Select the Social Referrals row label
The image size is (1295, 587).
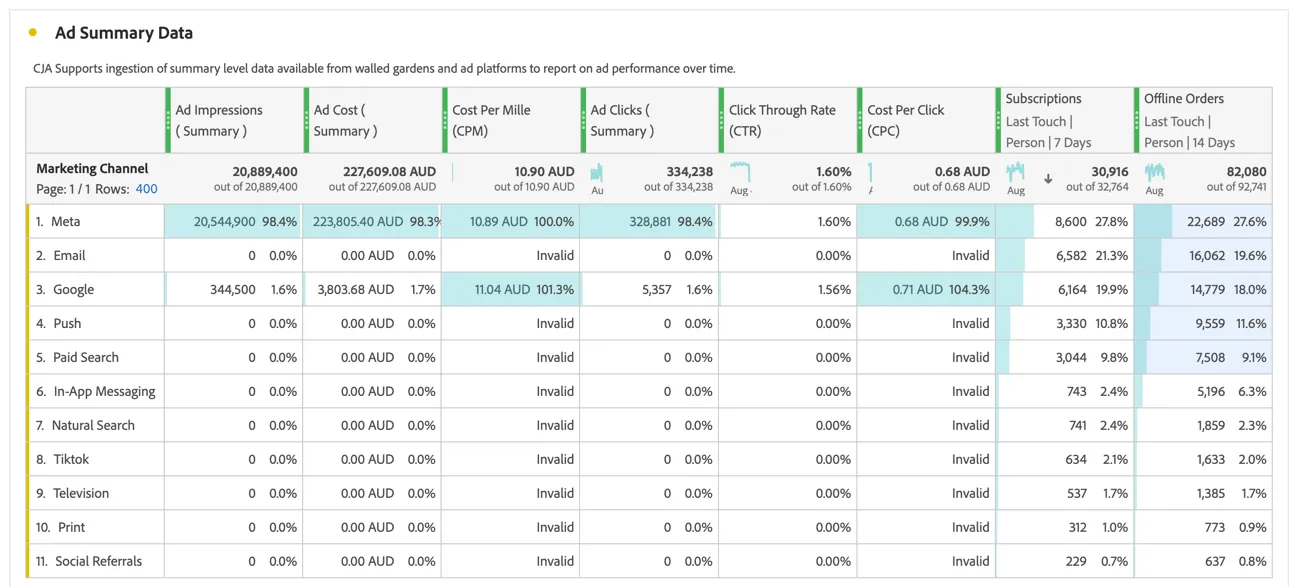point(98,561)
